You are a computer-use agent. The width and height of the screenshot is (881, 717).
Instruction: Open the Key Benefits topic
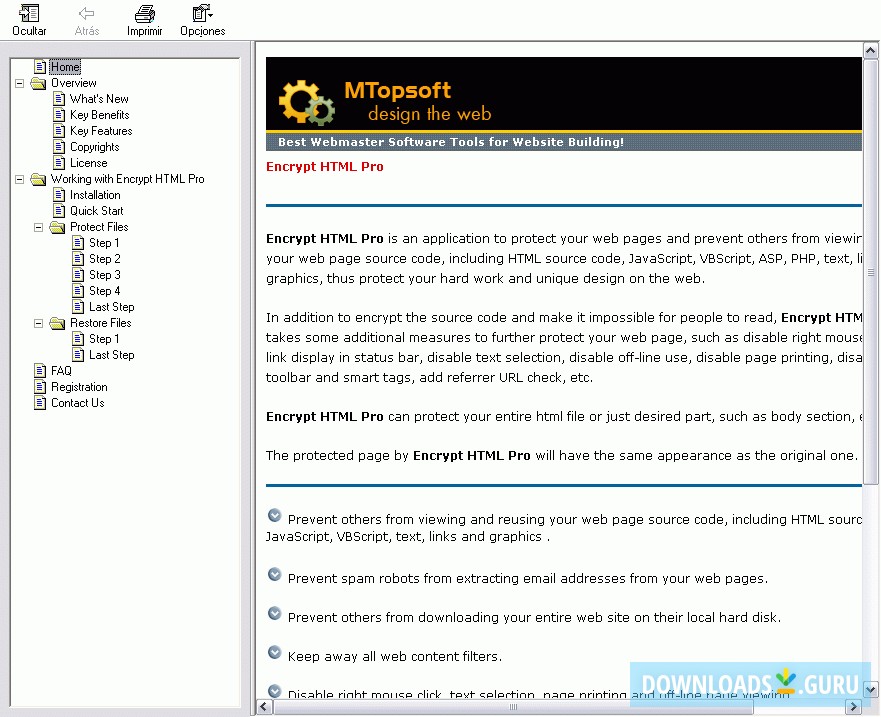coord(99,115)
